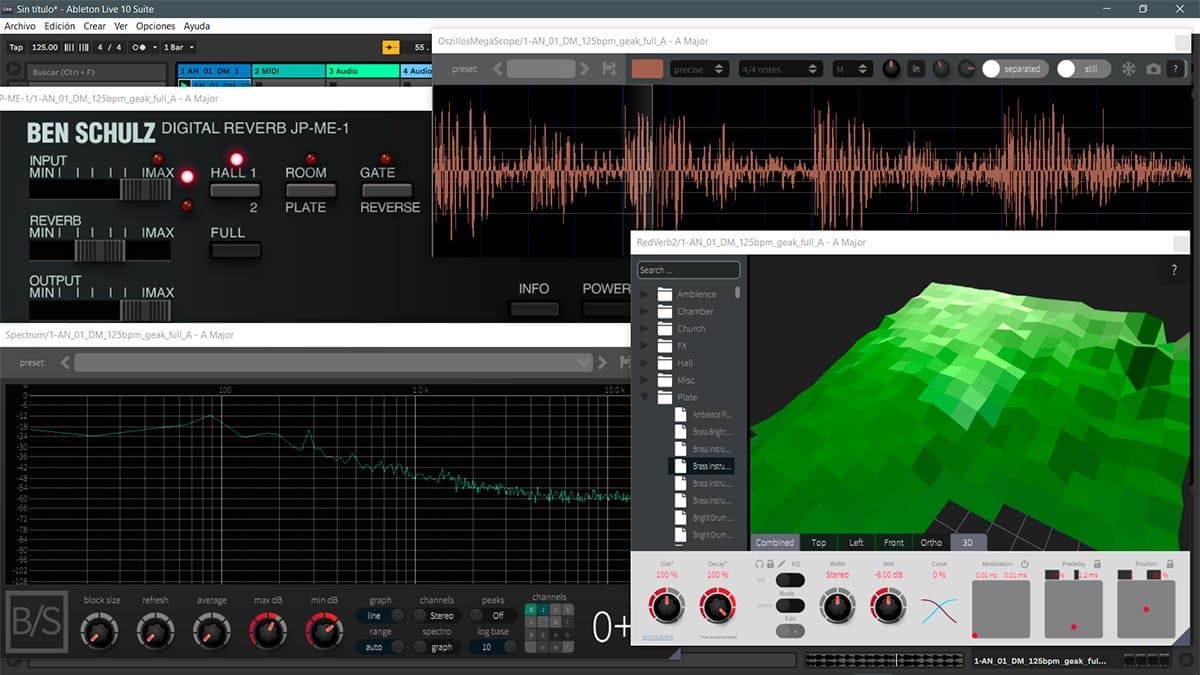This screenshot has height=675, width=1200.
Task: Click the yellow arrow toggle in Ableton's top bar
Action: tap(390, 47)
